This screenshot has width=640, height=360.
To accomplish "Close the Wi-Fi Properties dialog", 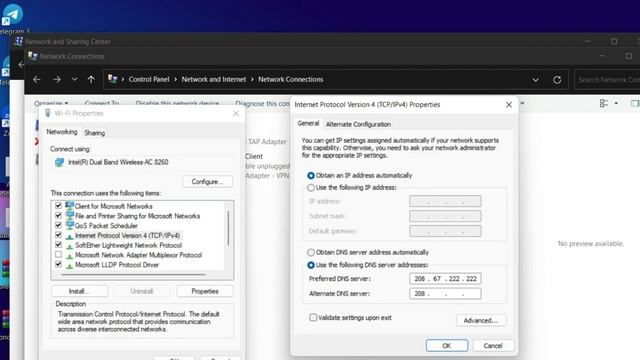I will point(236,113).
